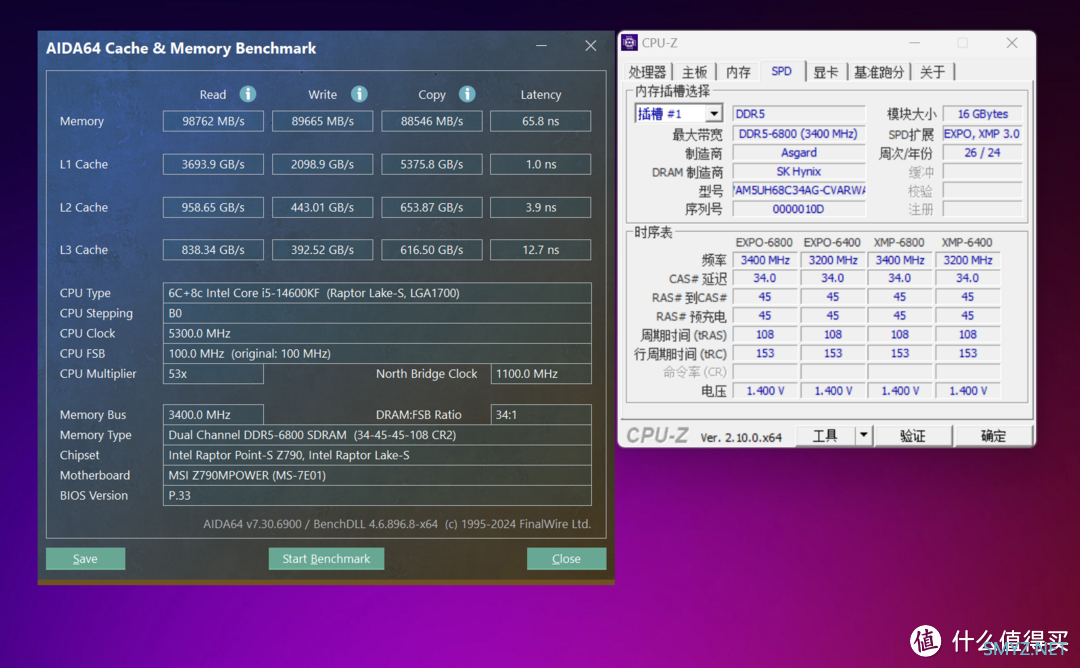This screenshot has width=1080, height=668.
Task: Select the L1 Cache Write value 2098.9 GB/s
Action: click(322, 165)
